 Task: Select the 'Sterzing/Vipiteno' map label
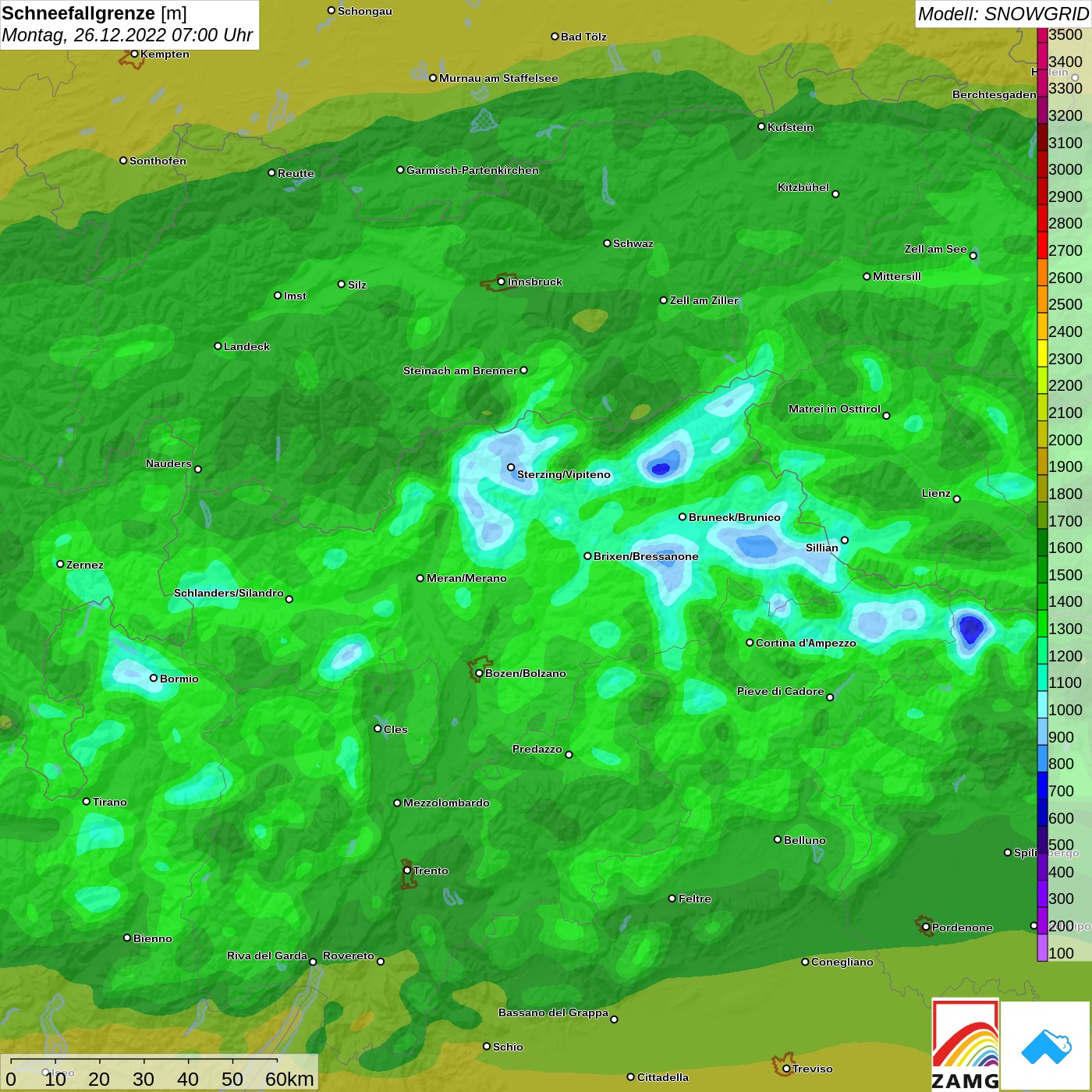click(564, 474)
